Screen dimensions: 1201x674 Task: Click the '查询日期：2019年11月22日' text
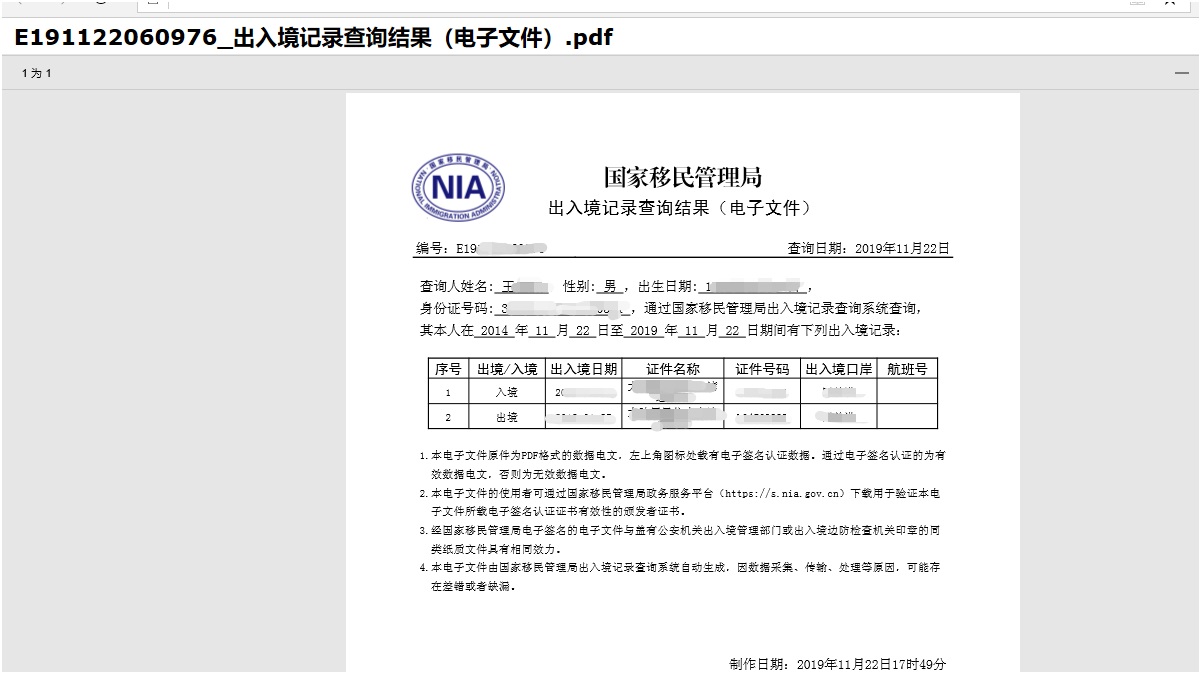click(869, 248)
